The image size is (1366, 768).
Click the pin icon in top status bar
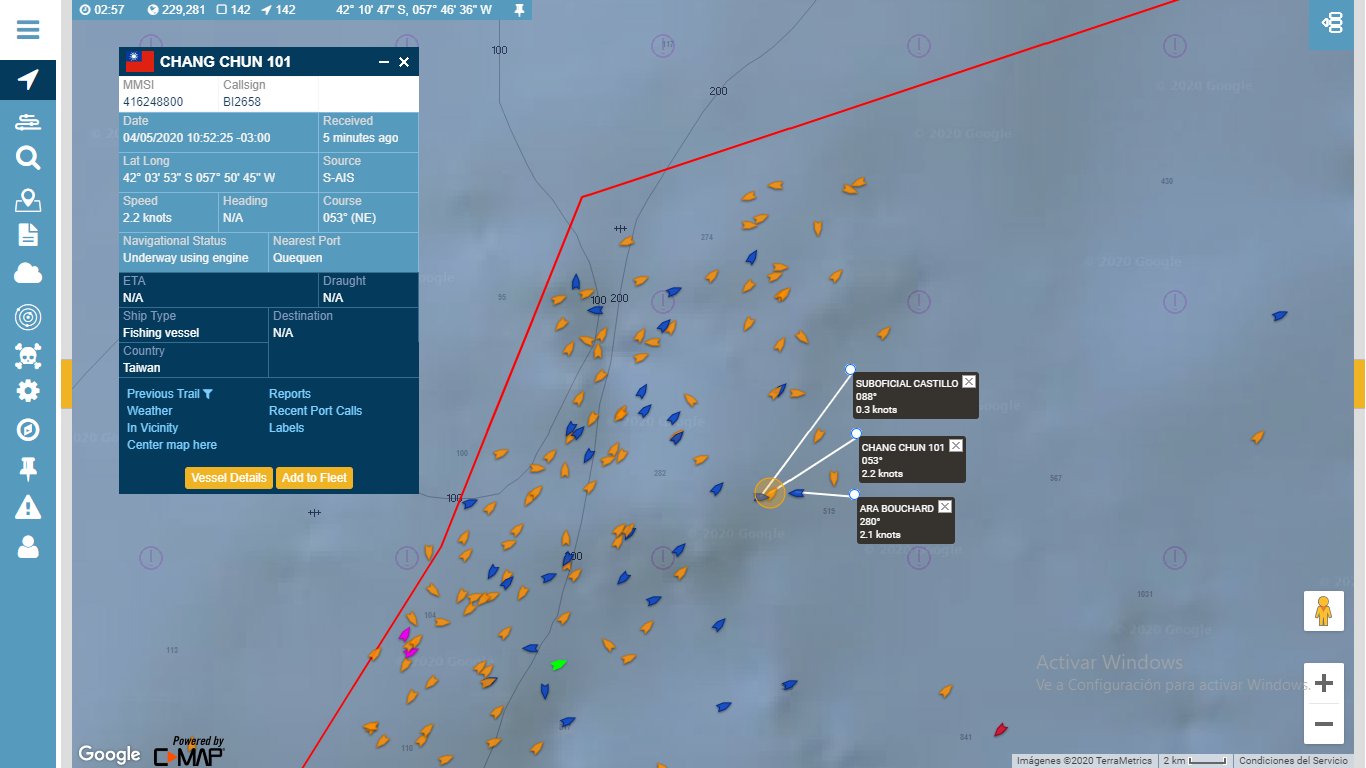click(518, 9)
